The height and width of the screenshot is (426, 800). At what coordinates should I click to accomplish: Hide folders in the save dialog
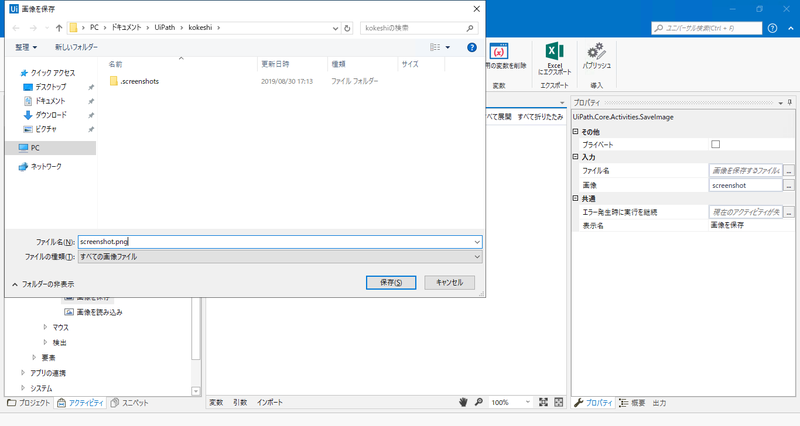pos(43,284)
